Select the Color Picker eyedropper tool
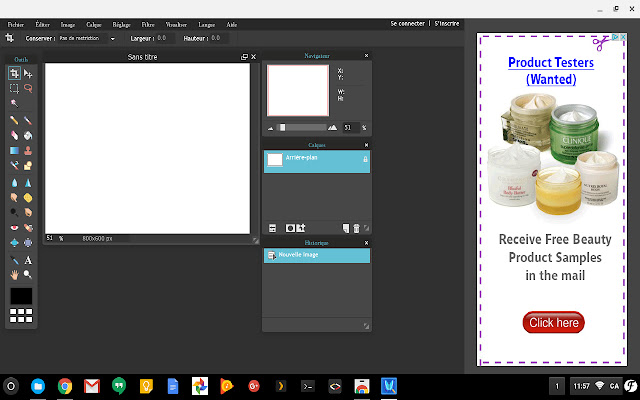The image size is (640, 400). tap(14, 260)
